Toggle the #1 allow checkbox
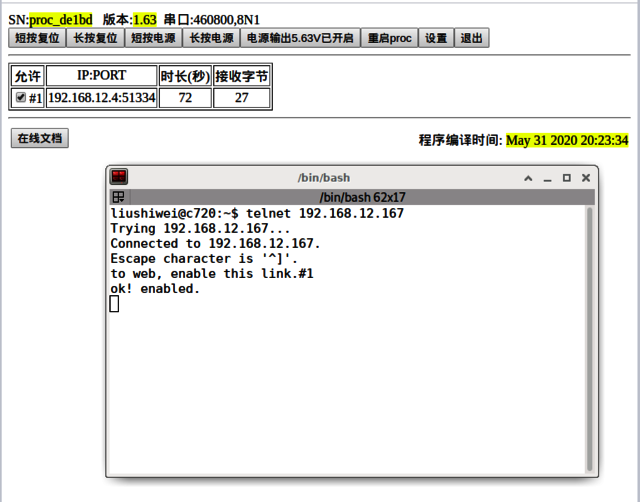This screenshot has width=640, height=502. pos(21,98)
